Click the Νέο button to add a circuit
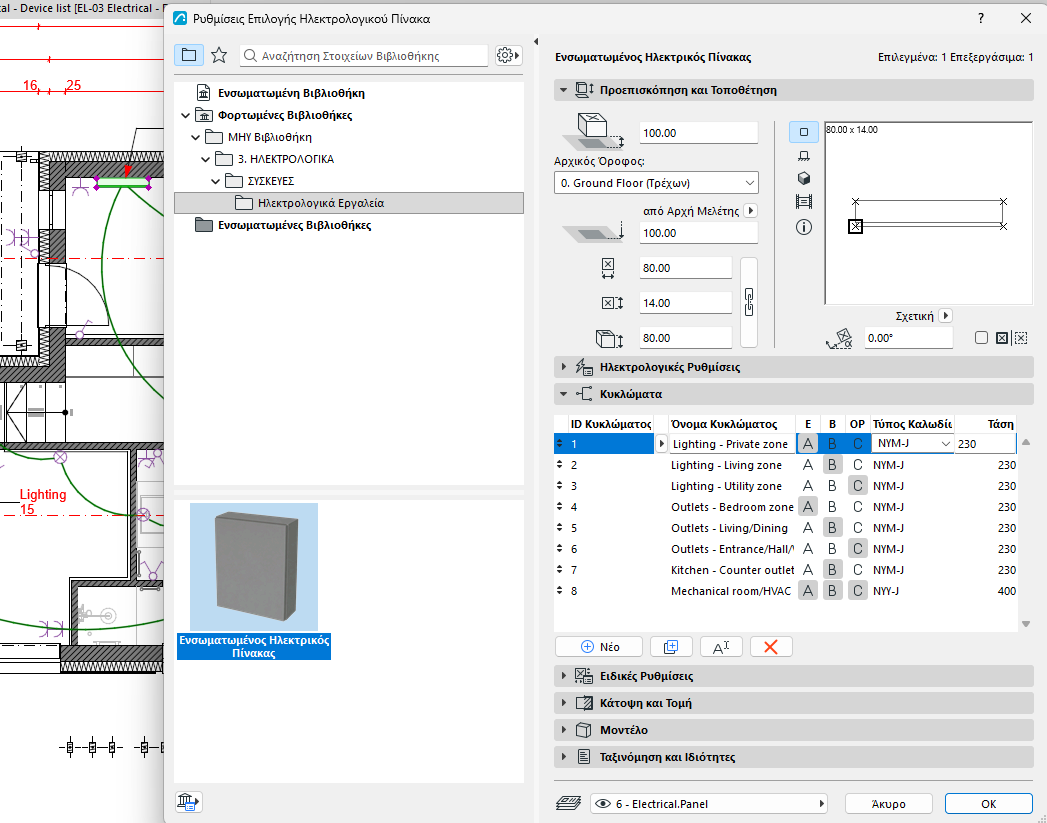The width and height of the screenshot is (1047, 823). coord(599,647)
